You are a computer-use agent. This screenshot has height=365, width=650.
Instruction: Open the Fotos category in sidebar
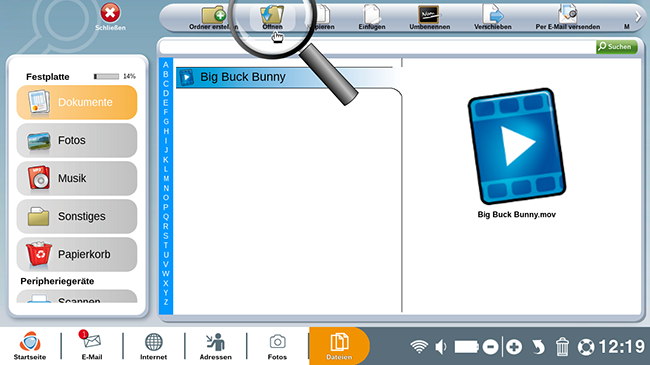(x=77, y=141)
